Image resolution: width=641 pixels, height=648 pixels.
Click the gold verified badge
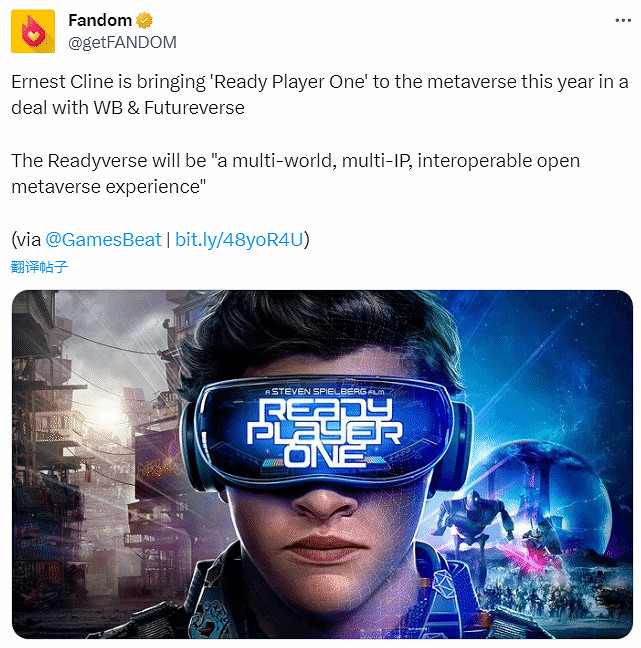(145, 20)
